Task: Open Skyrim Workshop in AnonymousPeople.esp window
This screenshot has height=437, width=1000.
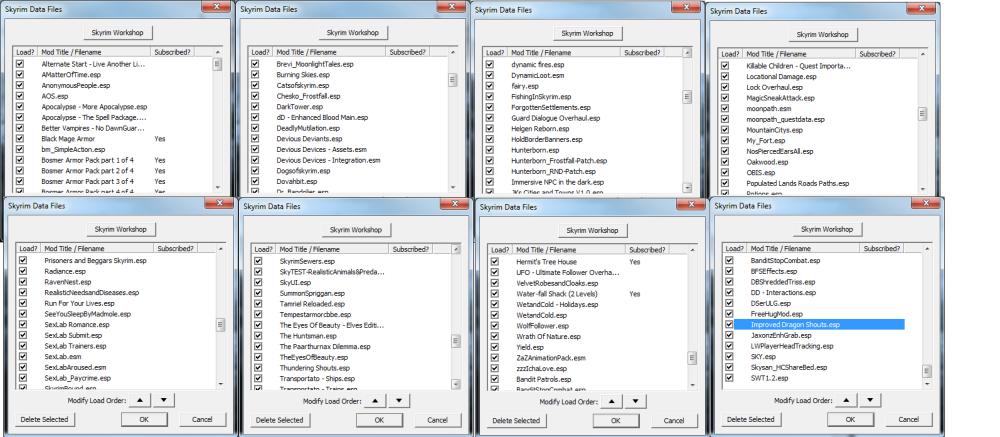Action: (119, 33)
